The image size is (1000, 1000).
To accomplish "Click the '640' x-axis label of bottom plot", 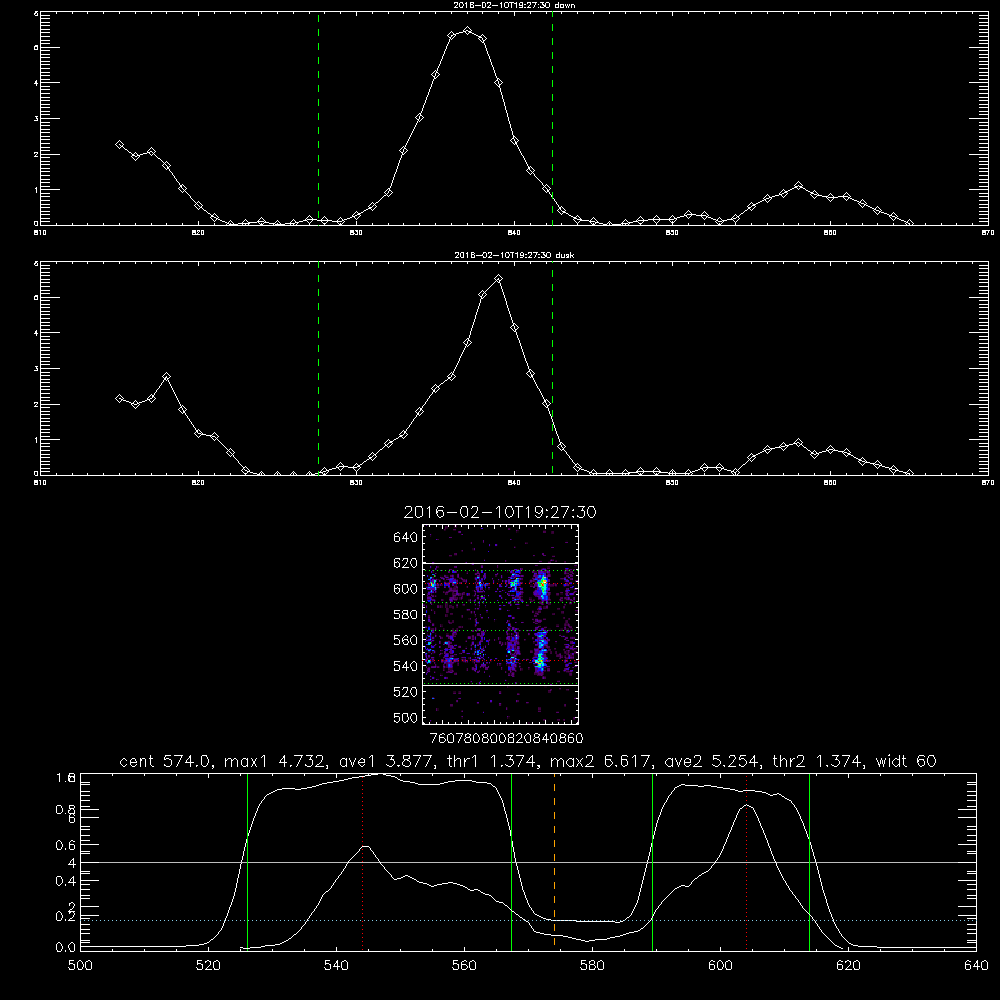I will click(x=976, y=966).
